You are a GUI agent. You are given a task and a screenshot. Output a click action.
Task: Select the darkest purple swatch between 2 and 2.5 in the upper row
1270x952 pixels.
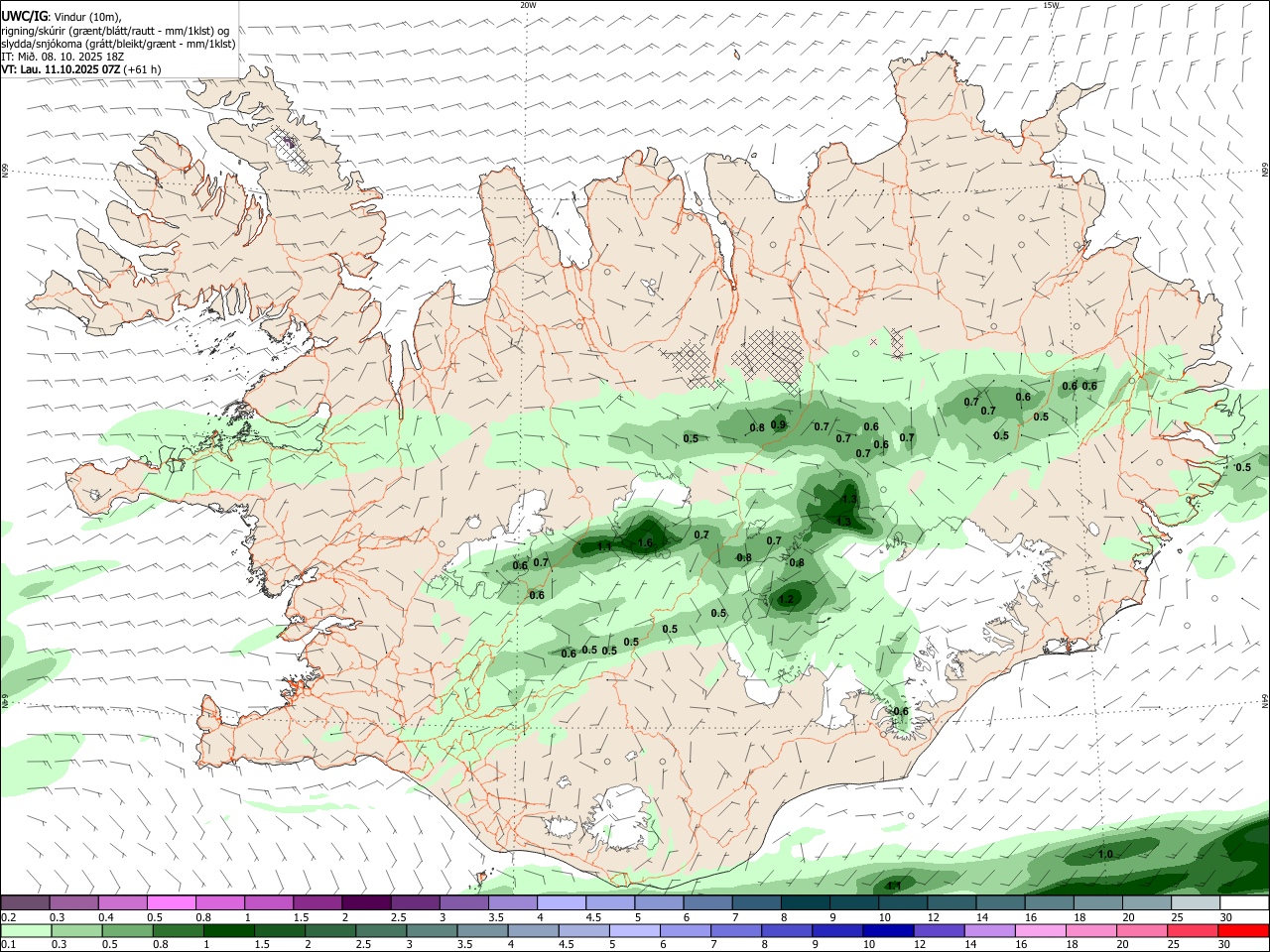coord(366,903)
